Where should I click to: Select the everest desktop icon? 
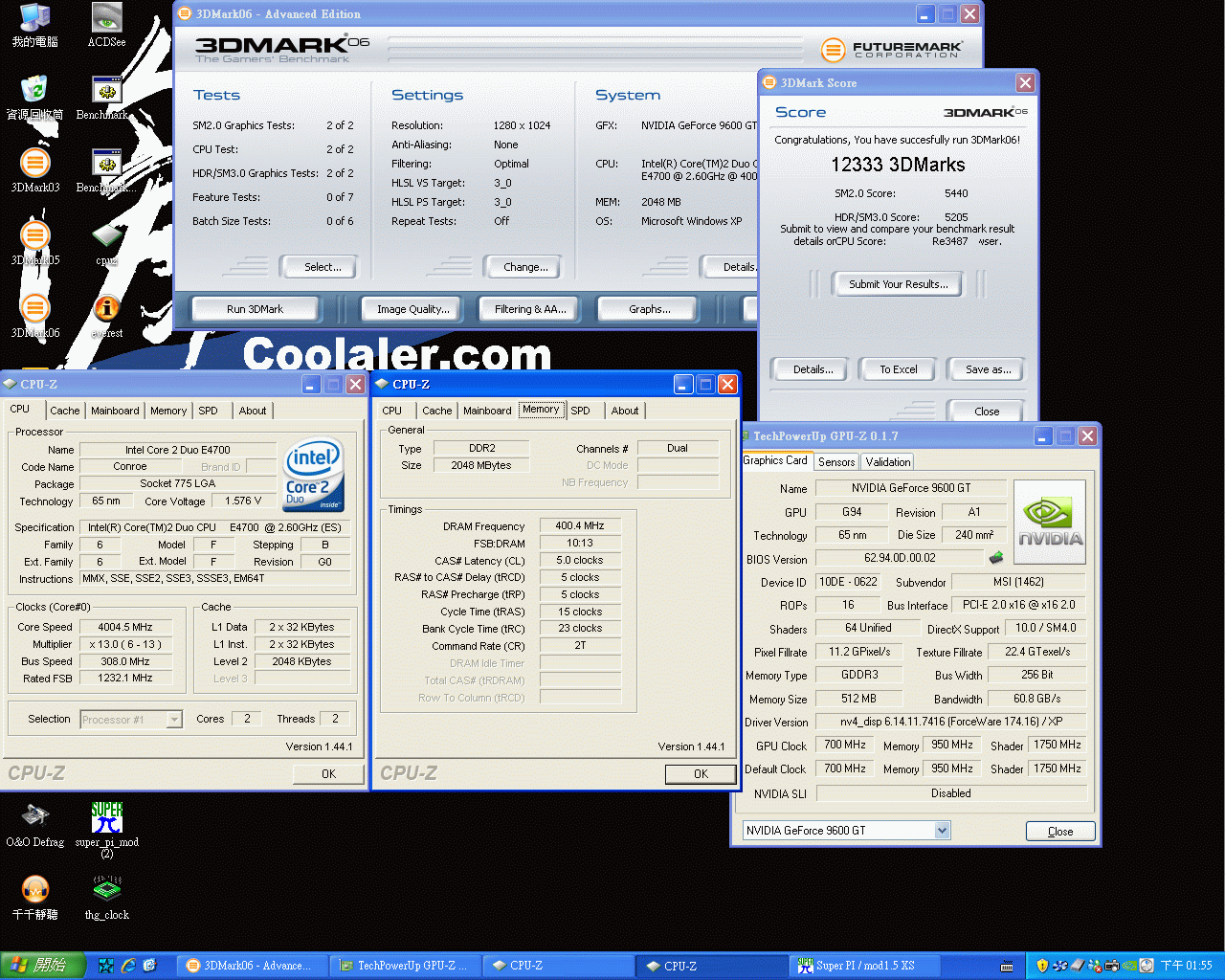coord(106,317)
